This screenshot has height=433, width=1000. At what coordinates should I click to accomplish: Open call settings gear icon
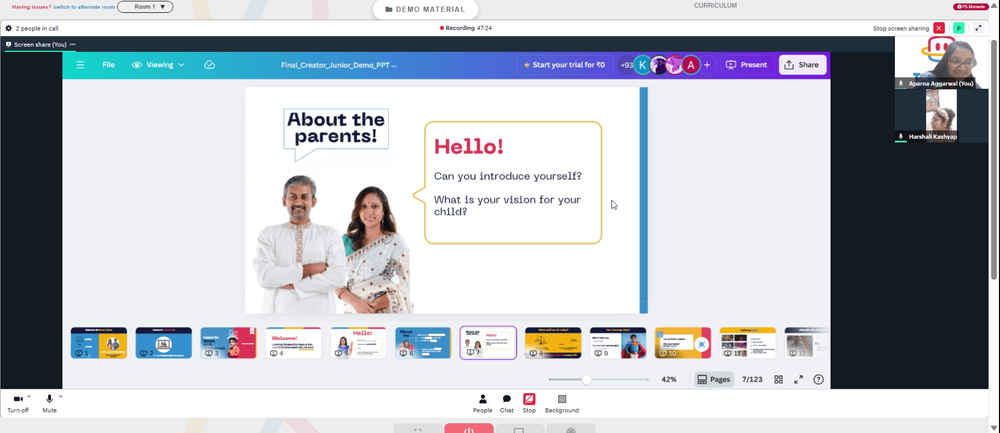pos(8,28)
